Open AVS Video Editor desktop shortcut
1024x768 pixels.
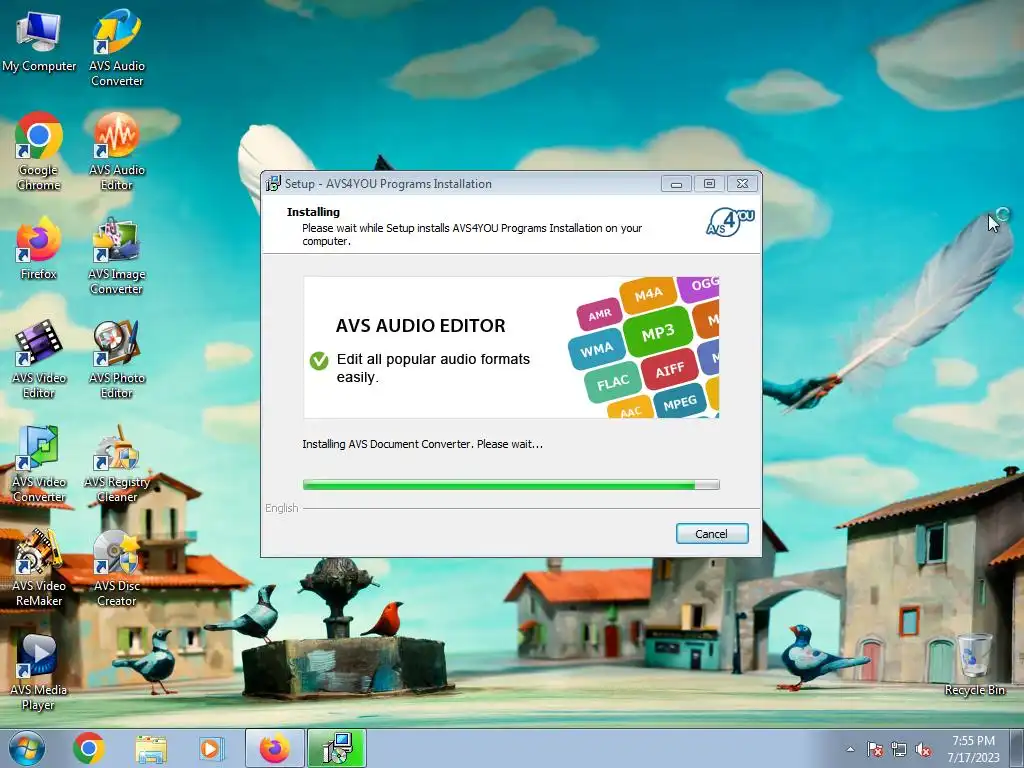39,359
